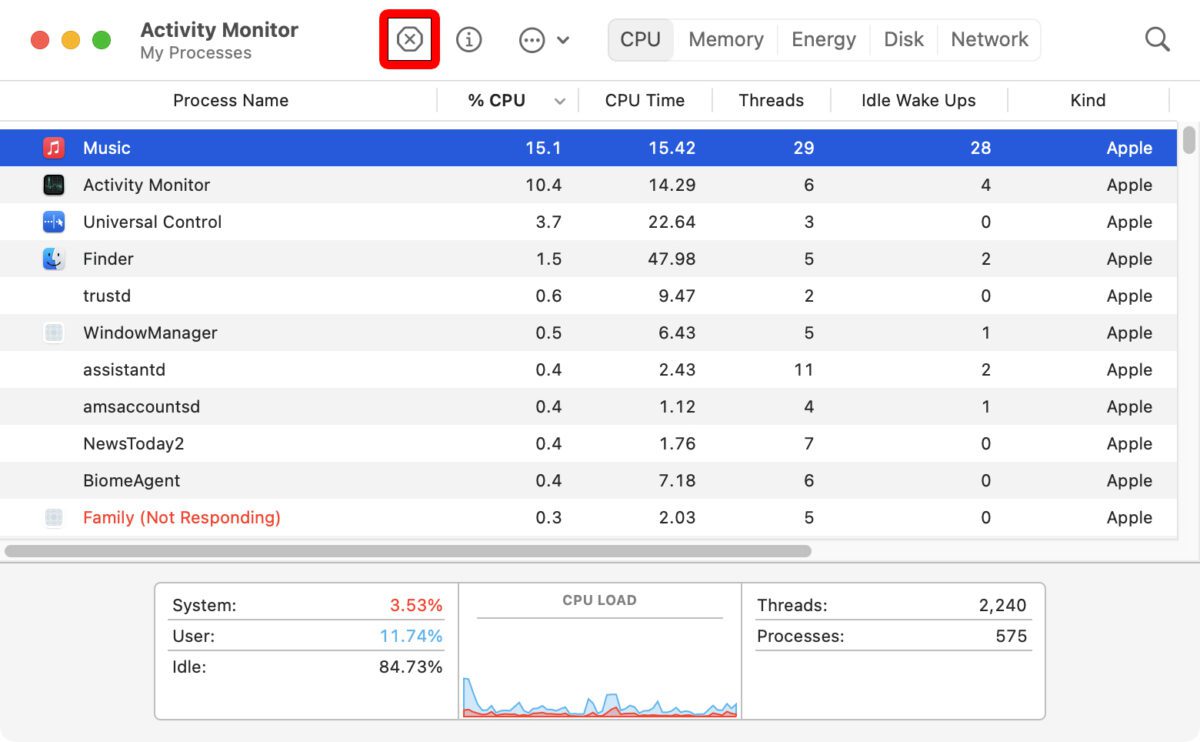
Task: Open the search icon in the toolbar
Action: 1156,39
